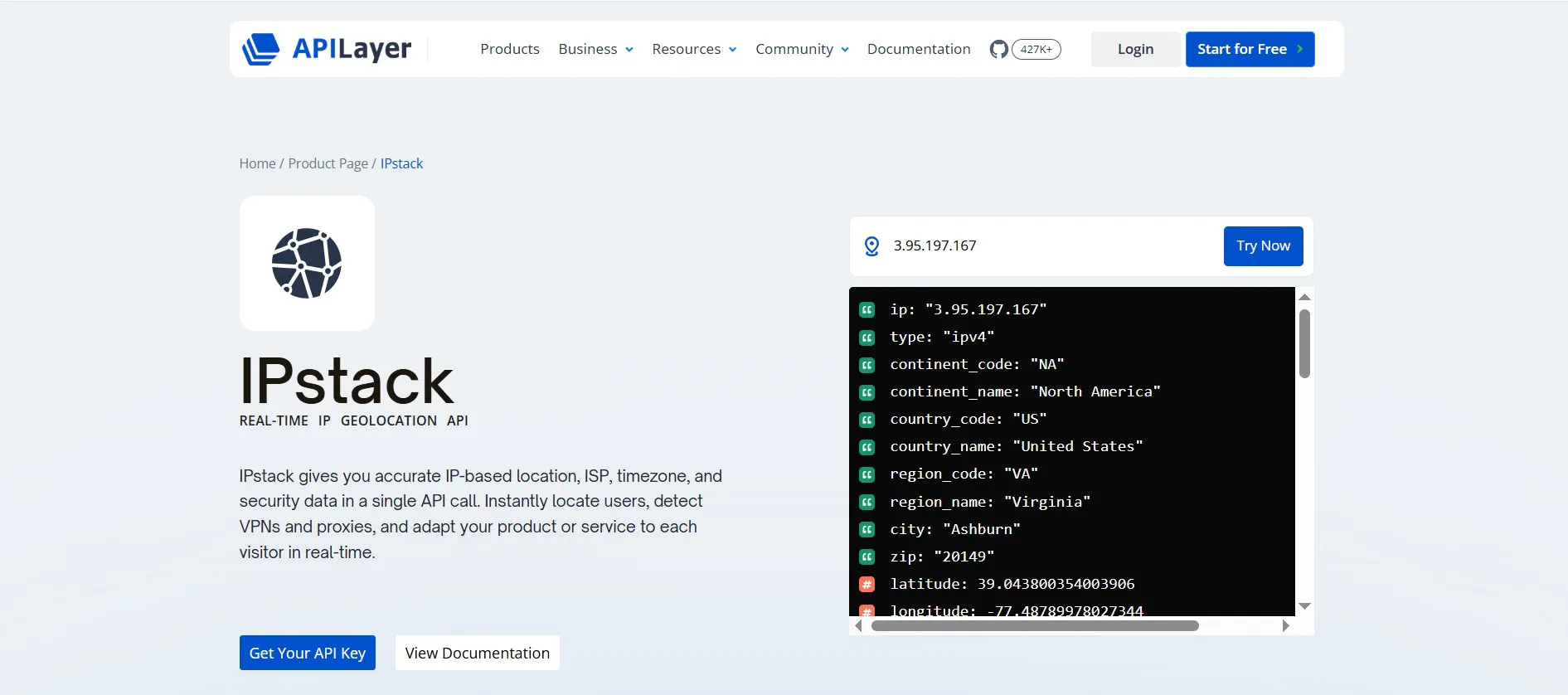The image size is (1568, 695).
Task: Open the Documentation nav link
Action: point(919,49)
